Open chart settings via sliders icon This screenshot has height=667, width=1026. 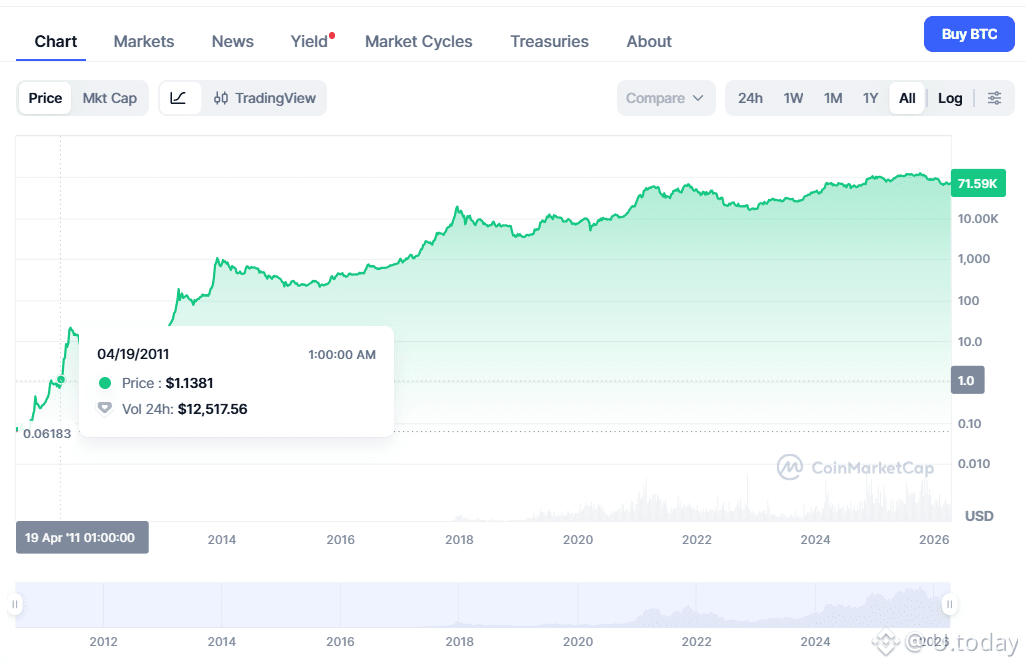(995, 98)
